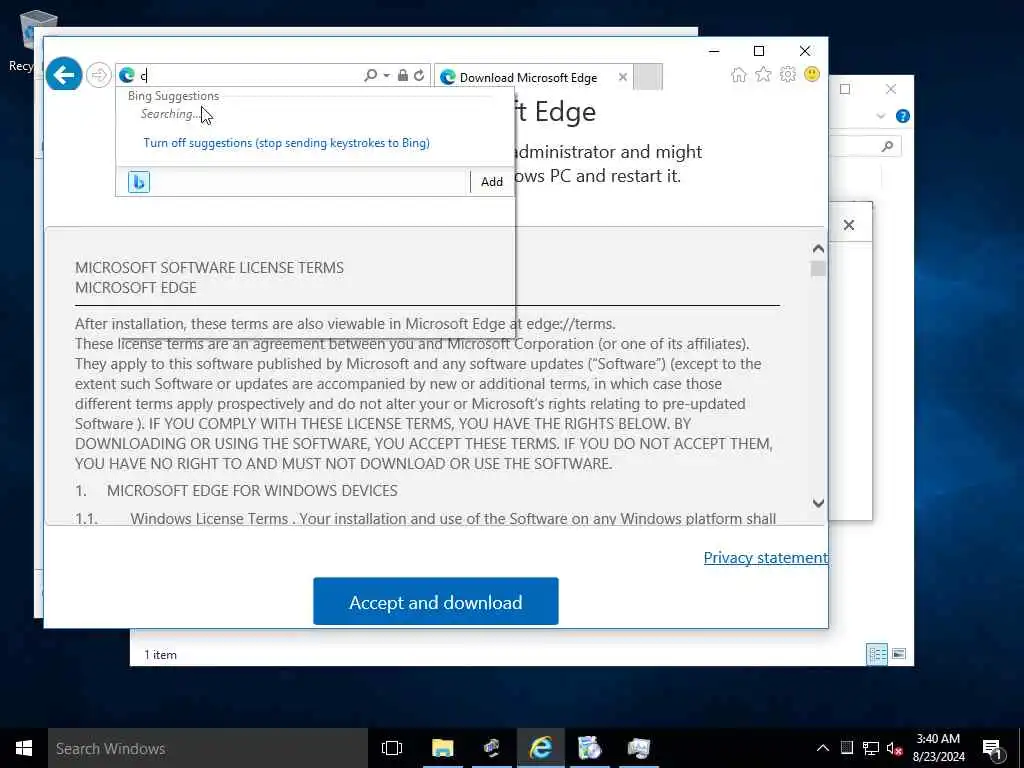Click the lock security report icon
The height and width of the screenshot is (768, 1024).
pyautogui.click(x=403, y=76)
